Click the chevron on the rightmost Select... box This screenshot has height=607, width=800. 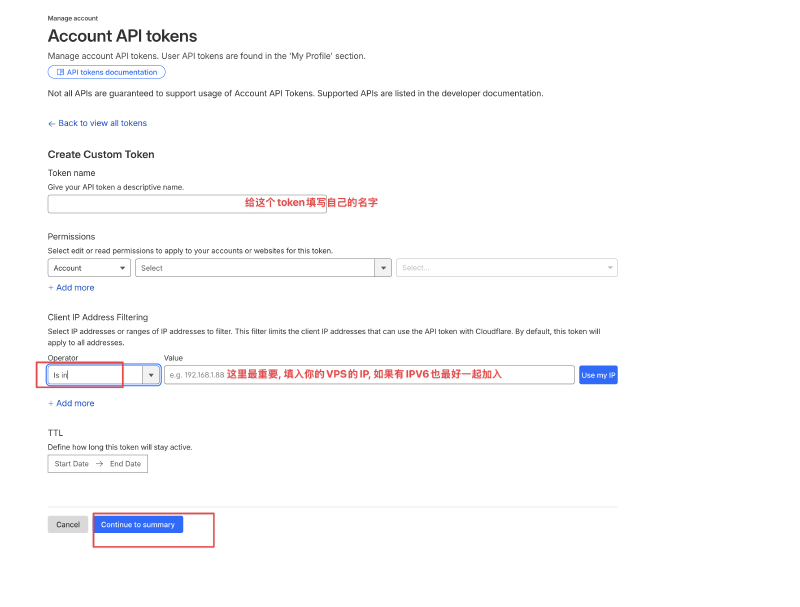(x=609, y=268)
